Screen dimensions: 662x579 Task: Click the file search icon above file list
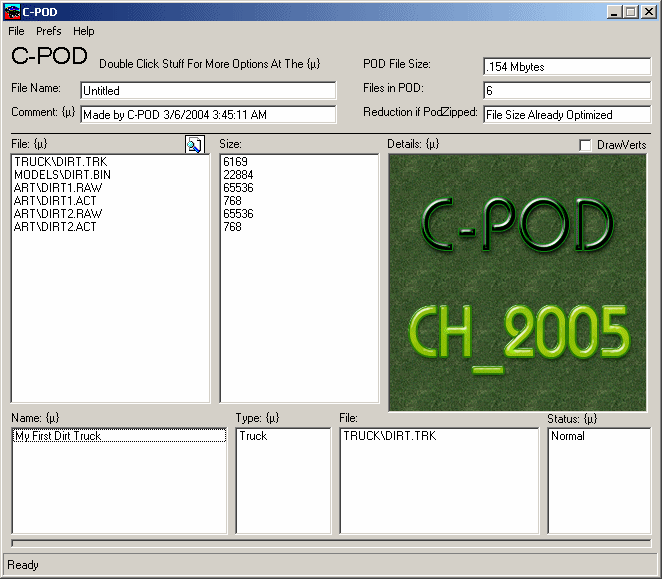click(x=194, y=145)
